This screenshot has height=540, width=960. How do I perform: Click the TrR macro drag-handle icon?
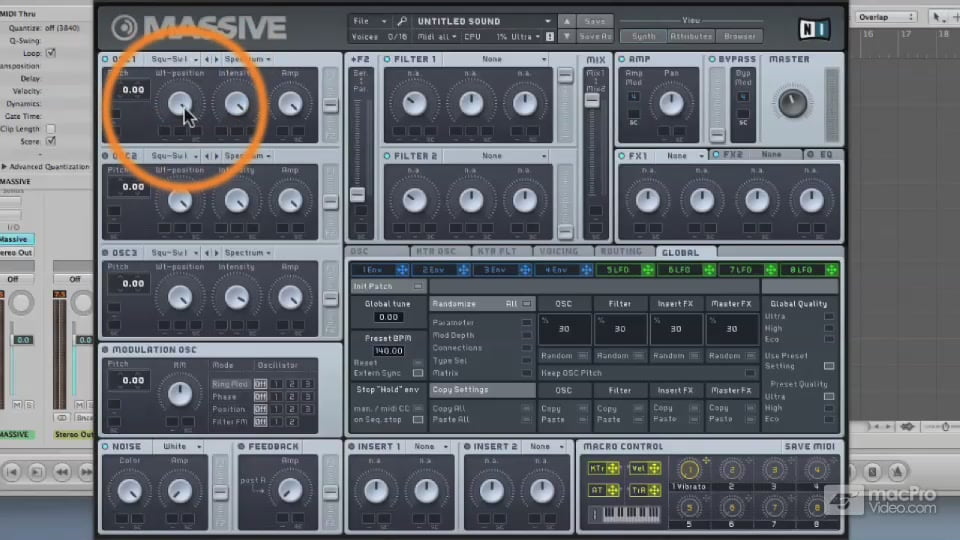point(654,490)
